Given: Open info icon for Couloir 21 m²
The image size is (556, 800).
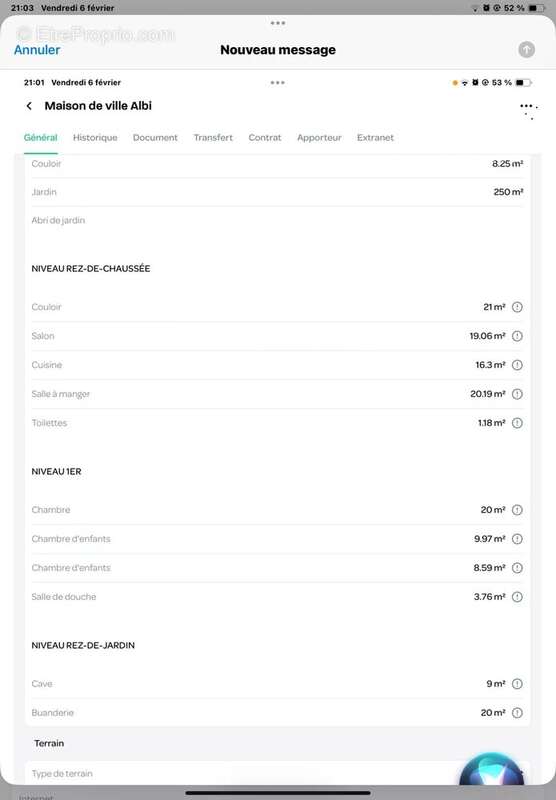Looking at the screenshot, I should click(x=517, y=307).
